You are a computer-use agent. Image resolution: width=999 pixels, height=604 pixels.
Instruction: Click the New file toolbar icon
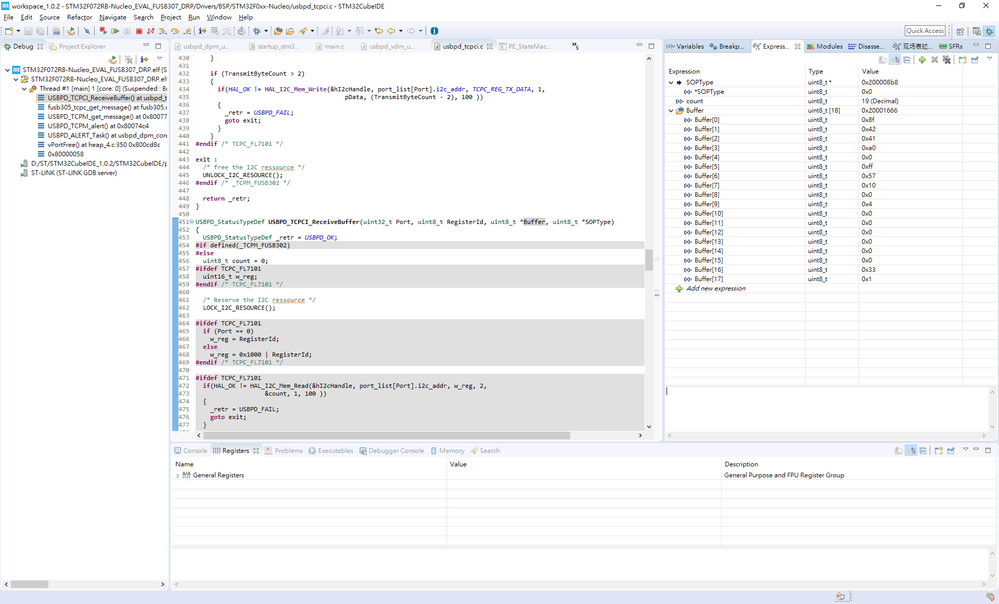tap(9, 31)
